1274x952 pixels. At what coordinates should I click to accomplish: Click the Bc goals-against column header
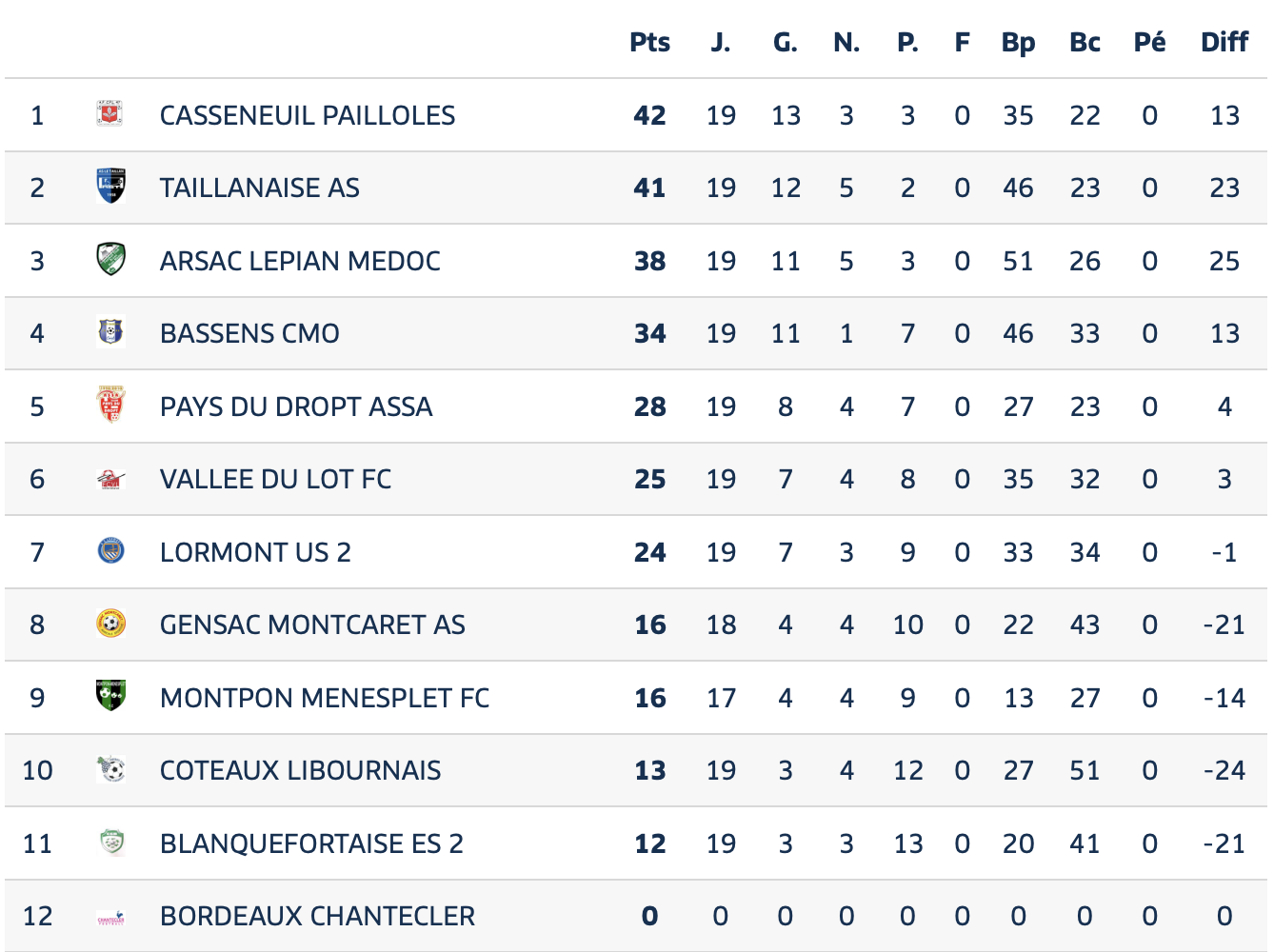point(1085,42)
